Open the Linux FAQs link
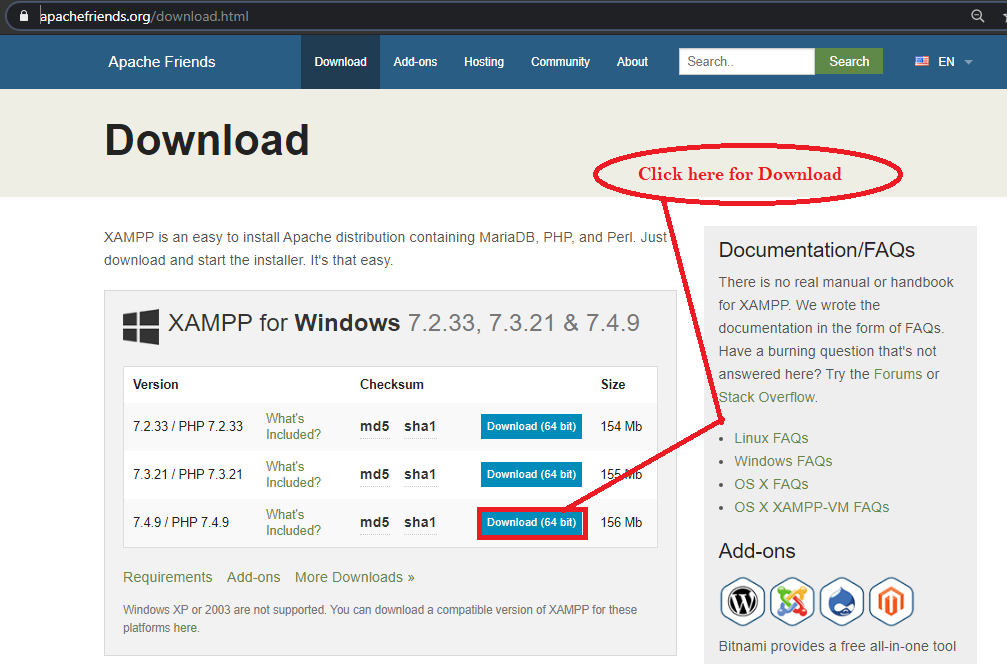The image size is (1007, 664). click(x=771, y=439)
